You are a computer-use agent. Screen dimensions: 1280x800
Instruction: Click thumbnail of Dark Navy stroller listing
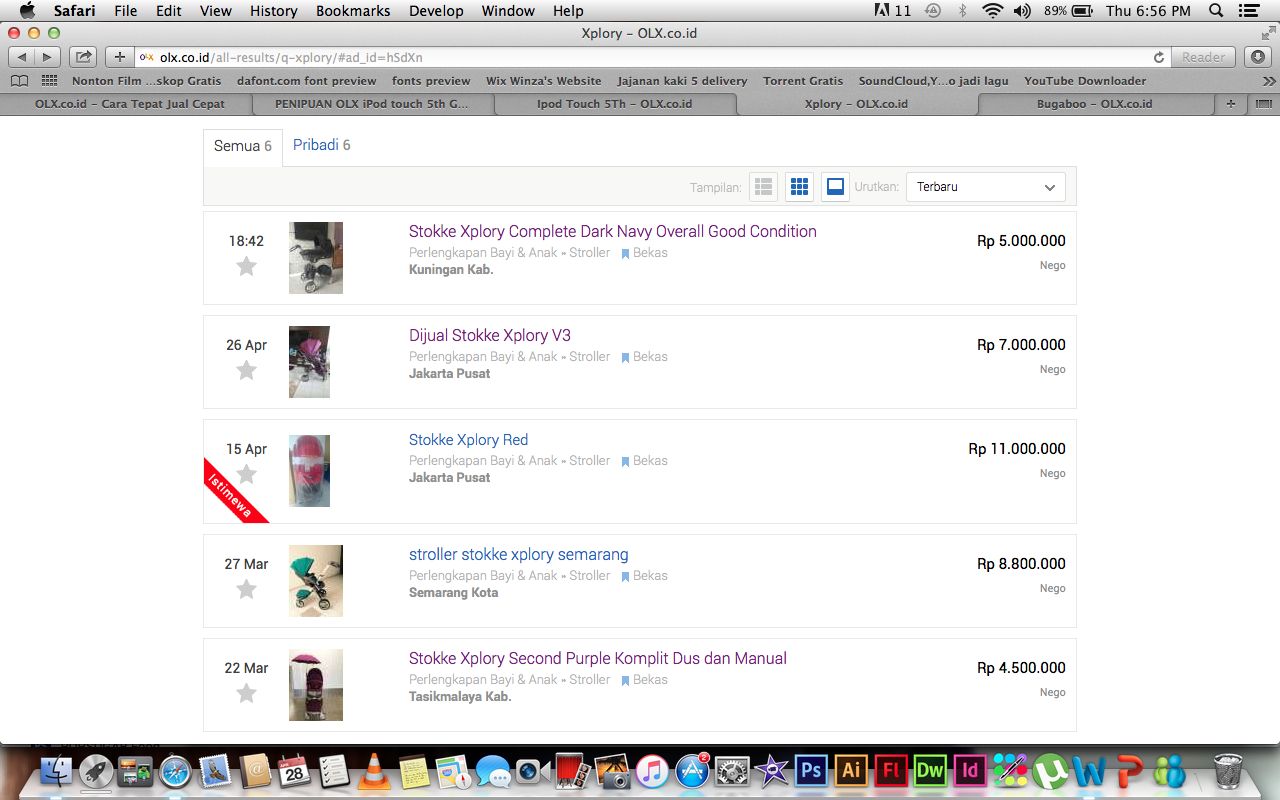[316, 258]
